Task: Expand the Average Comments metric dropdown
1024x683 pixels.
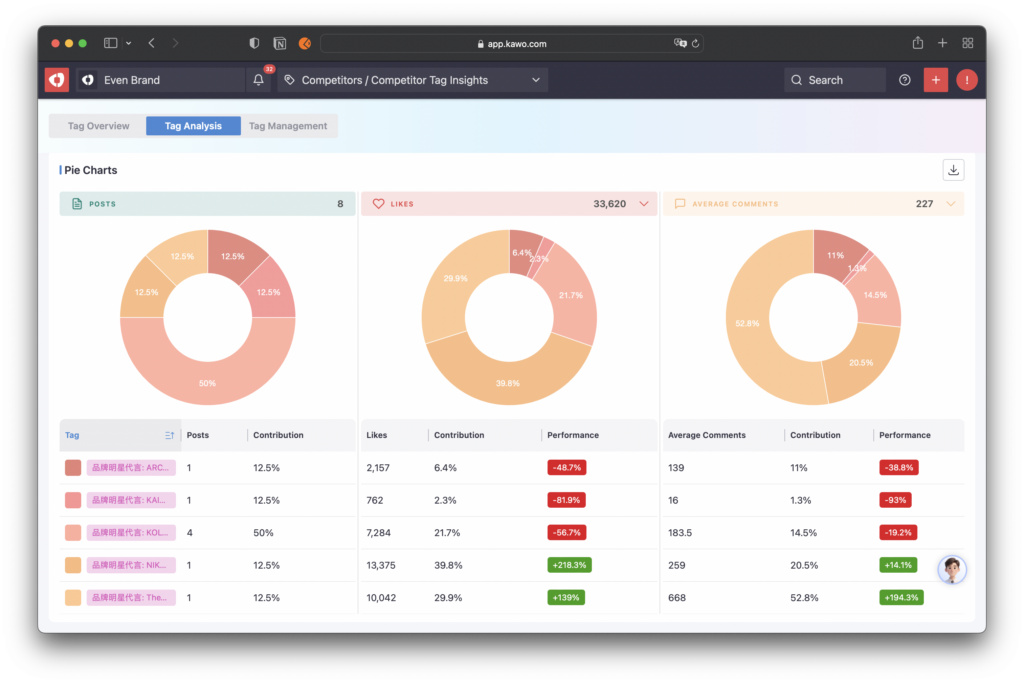Action: tap(950, 204)
